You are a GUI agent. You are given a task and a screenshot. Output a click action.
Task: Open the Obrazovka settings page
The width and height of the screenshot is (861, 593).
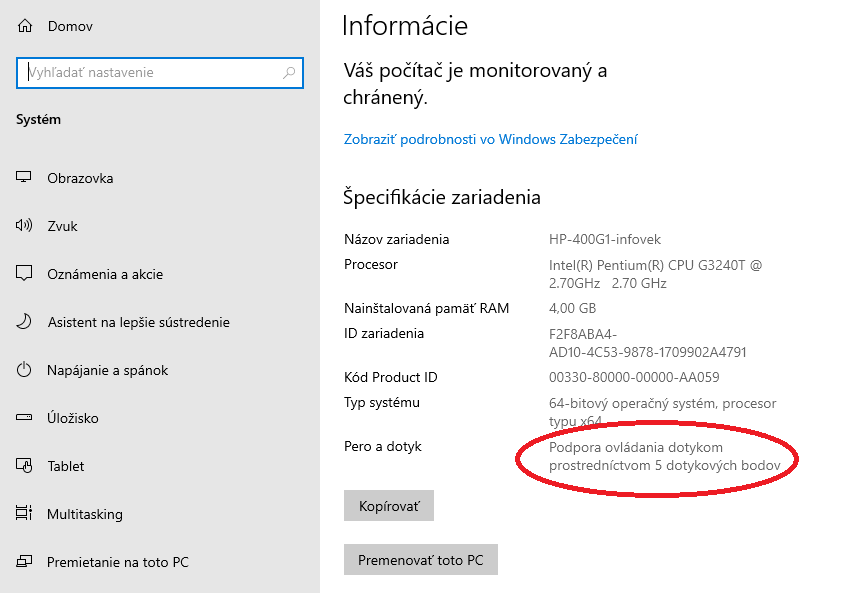(x=80, y=178)
